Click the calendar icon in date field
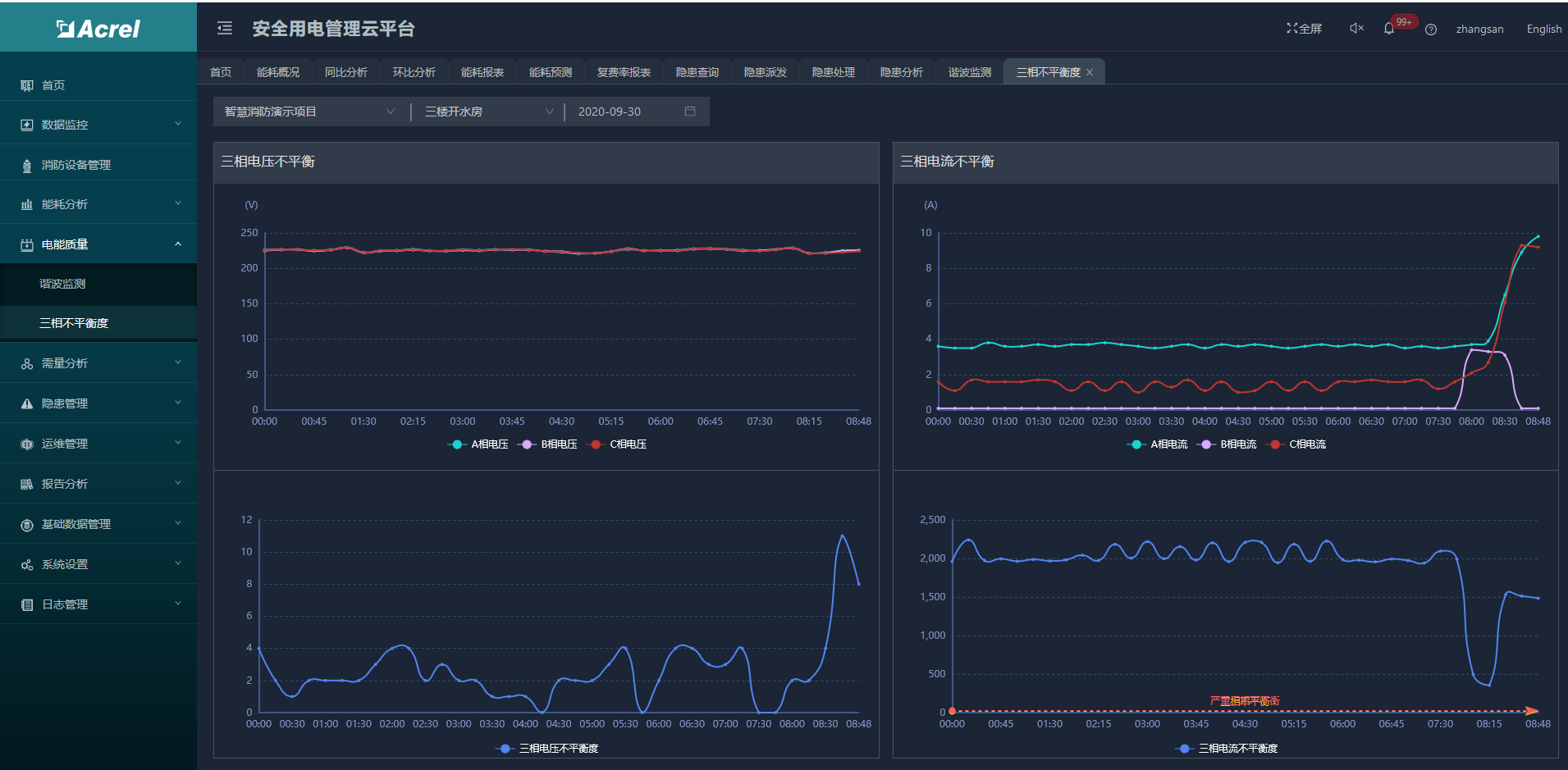This screenshot has height=770, width=1568. pyautogui.click(x=690, y=112)
